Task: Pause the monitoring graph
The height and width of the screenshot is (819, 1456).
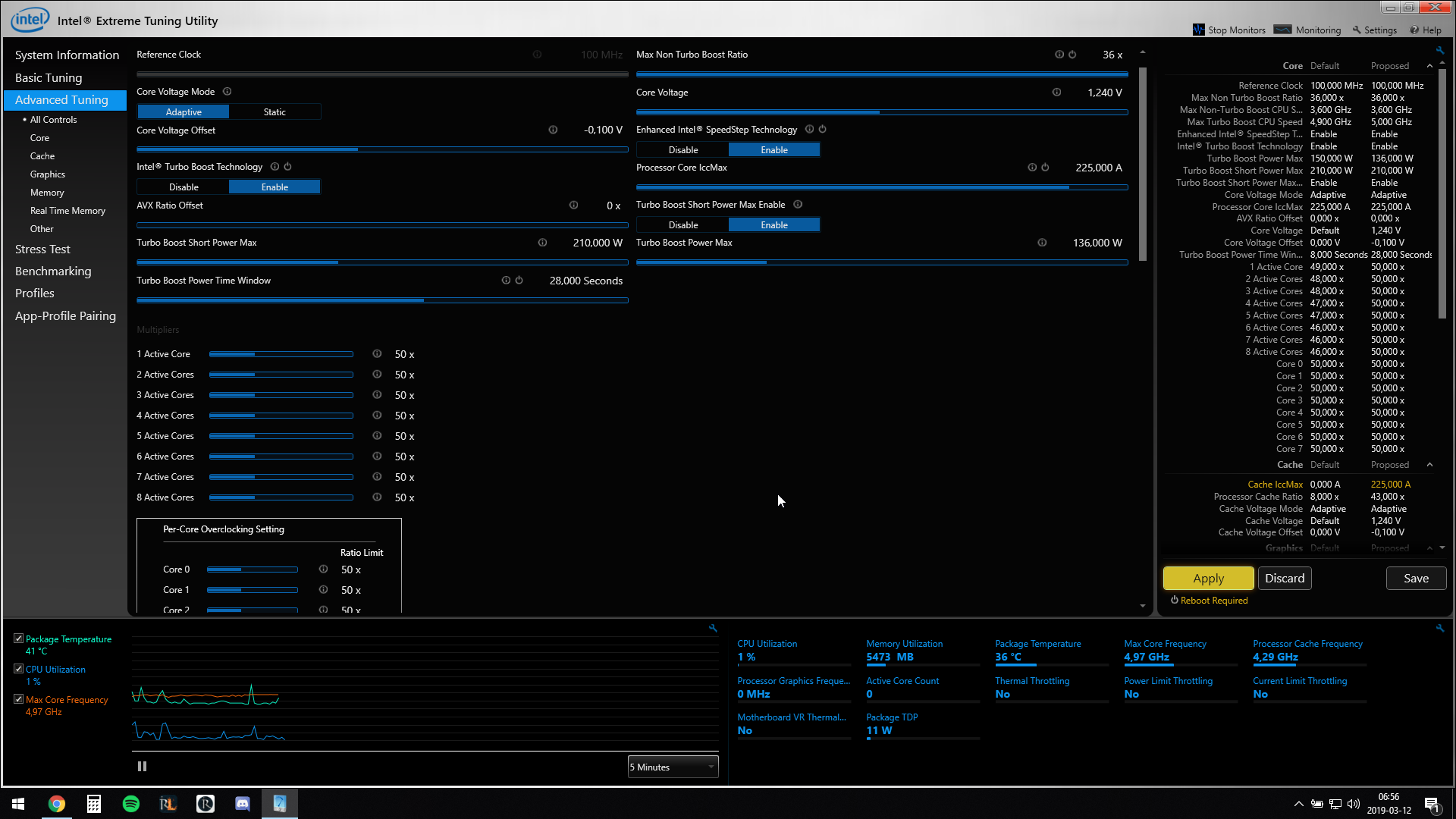Action: tap(142, 767)
